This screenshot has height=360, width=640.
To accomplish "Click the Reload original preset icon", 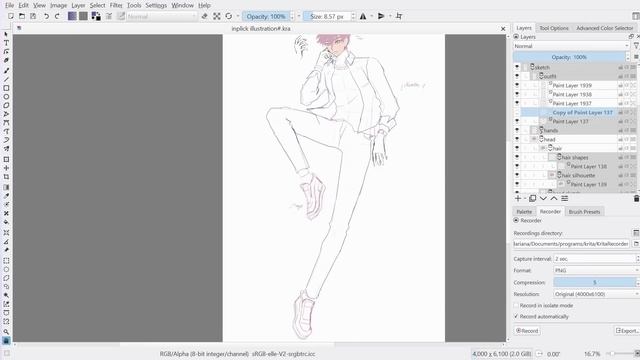I will tap(229, 16).
